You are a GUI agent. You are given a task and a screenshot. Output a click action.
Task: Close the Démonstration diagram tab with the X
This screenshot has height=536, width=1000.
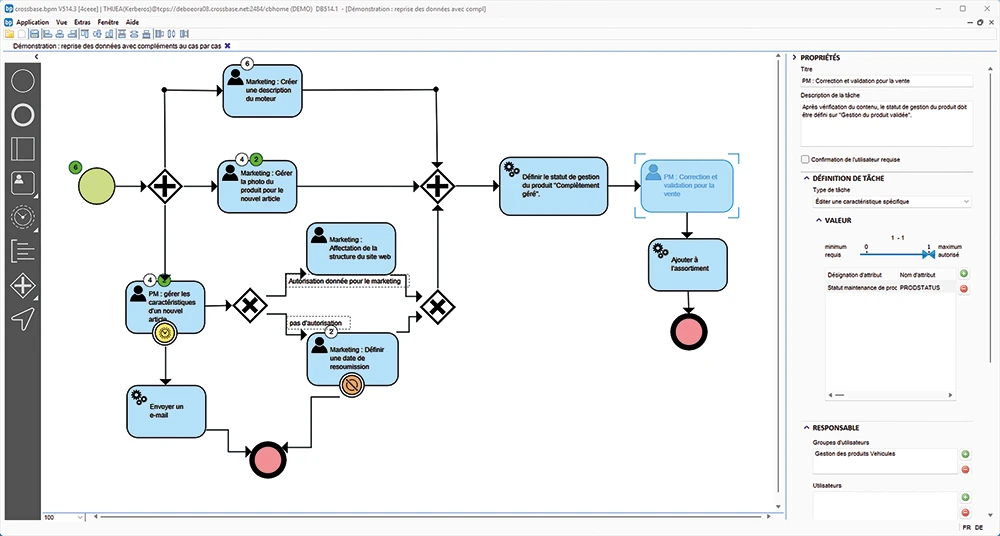pos(227,46)
